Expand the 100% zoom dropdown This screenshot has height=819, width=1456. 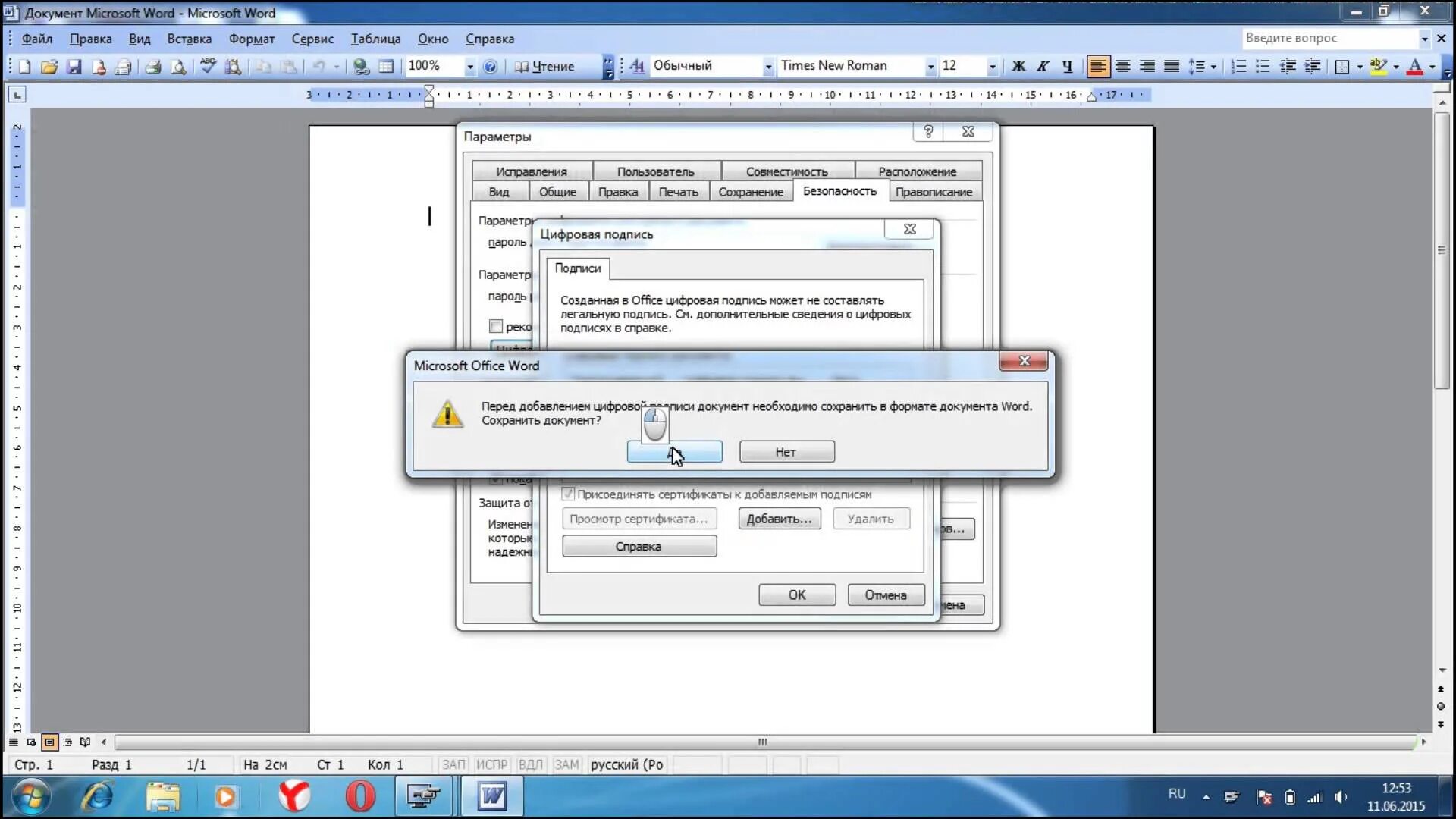coord(469,67)
